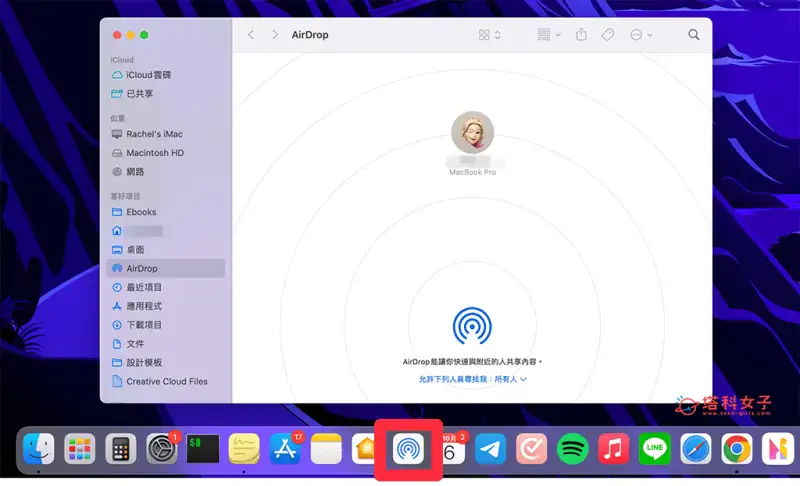Open Home app in the dock
Image resolution: width=800 pixels, height=486 pixels.
pos(365,449)
